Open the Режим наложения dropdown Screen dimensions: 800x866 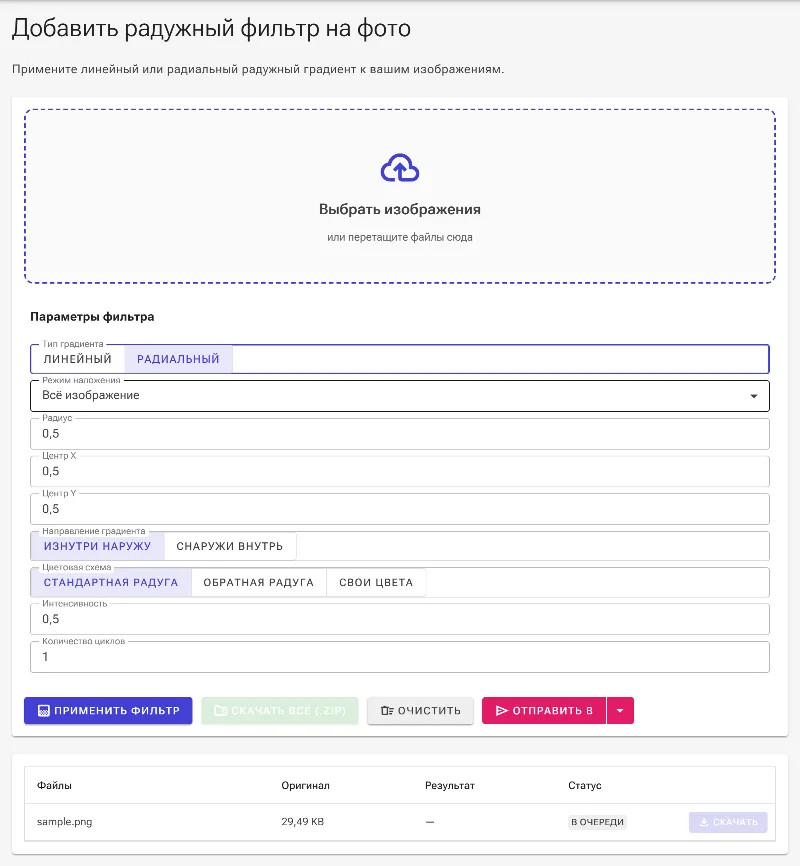[x=400, y=395]
